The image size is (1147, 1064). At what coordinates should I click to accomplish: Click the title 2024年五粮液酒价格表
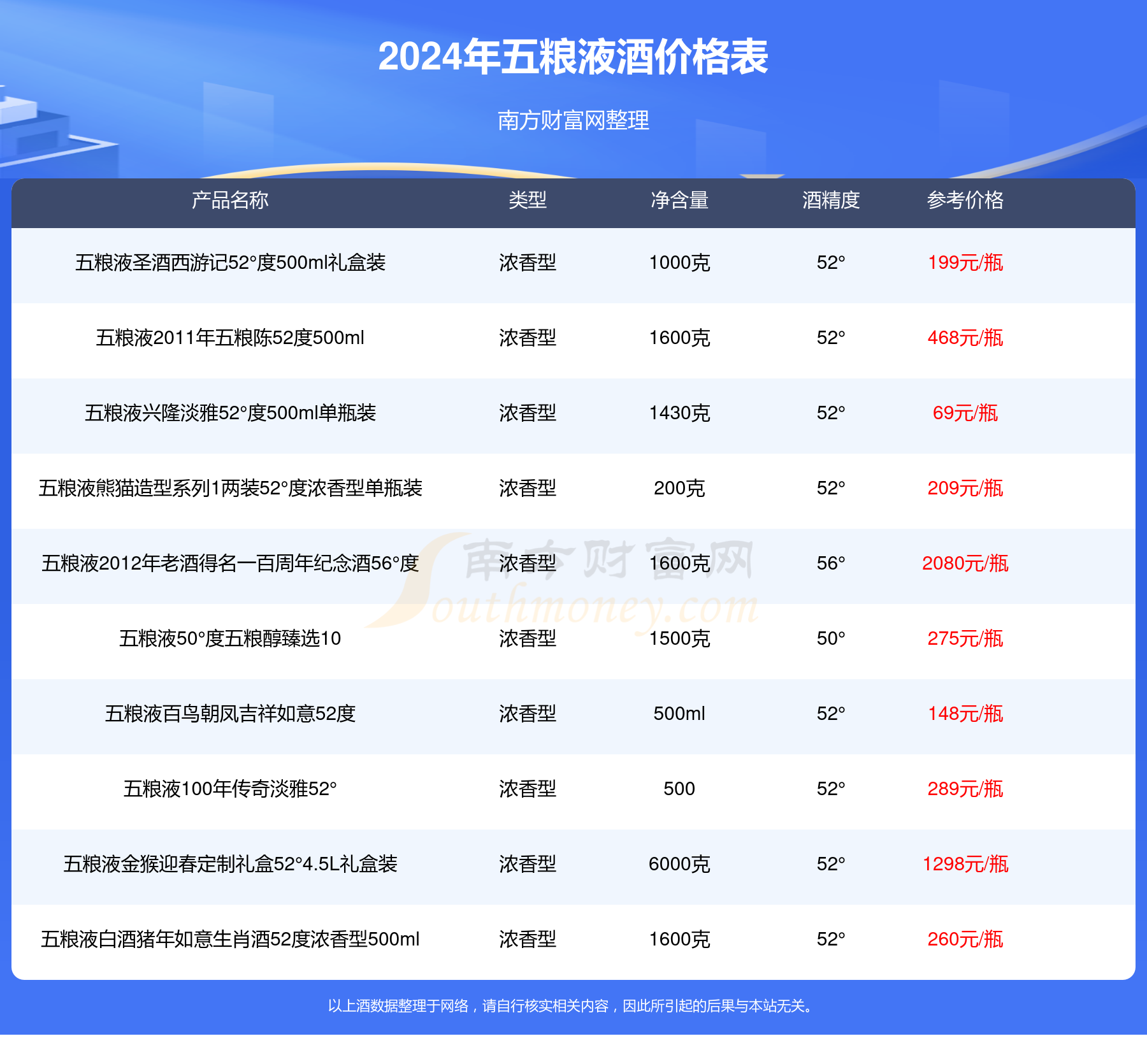[573, 57]
